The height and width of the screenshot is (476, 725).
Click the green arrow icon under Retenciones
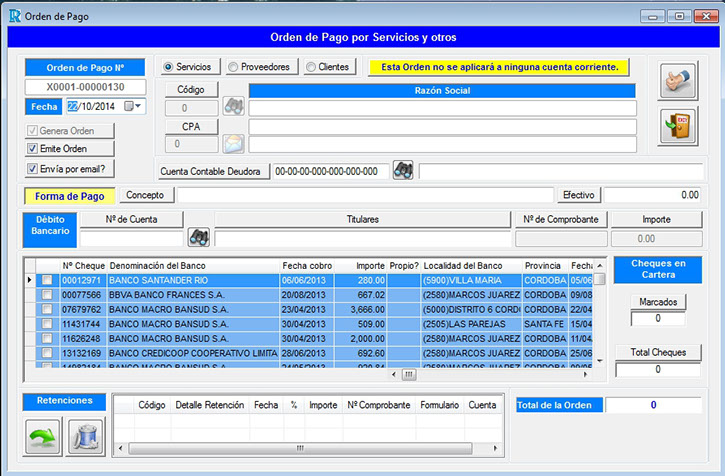(x=43, y=436)
